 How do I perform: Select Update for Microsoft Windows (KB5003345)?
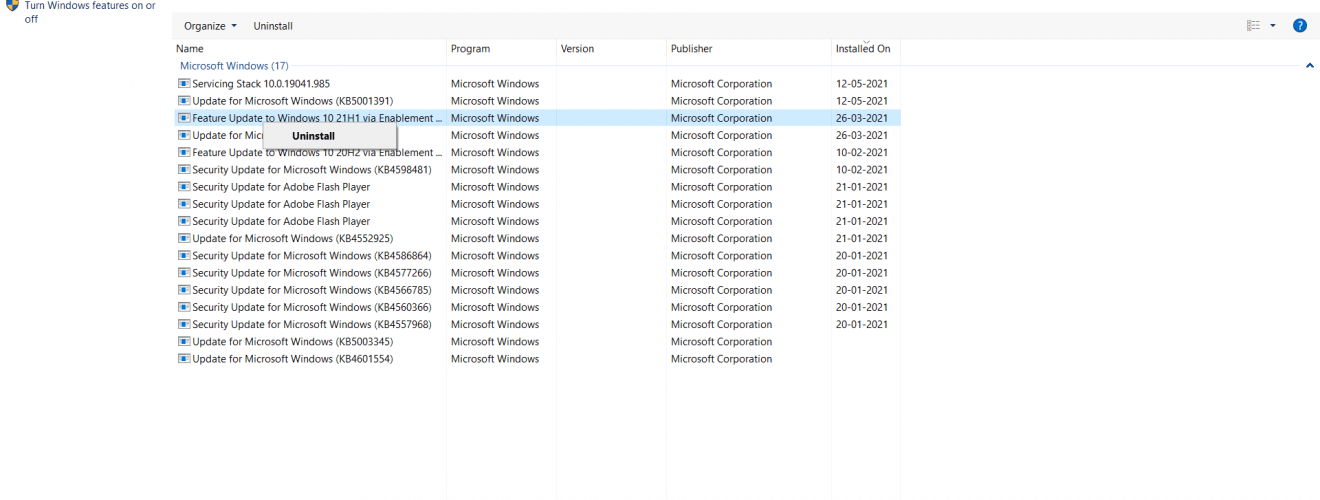coord(292,342)
